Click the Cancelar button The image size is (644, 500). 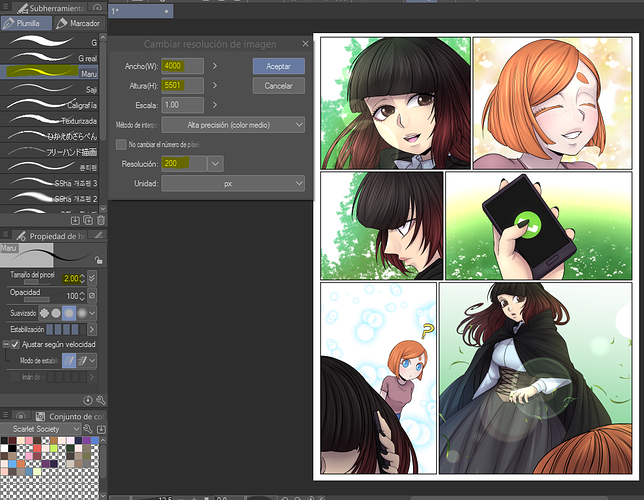[x=278, y=86]
